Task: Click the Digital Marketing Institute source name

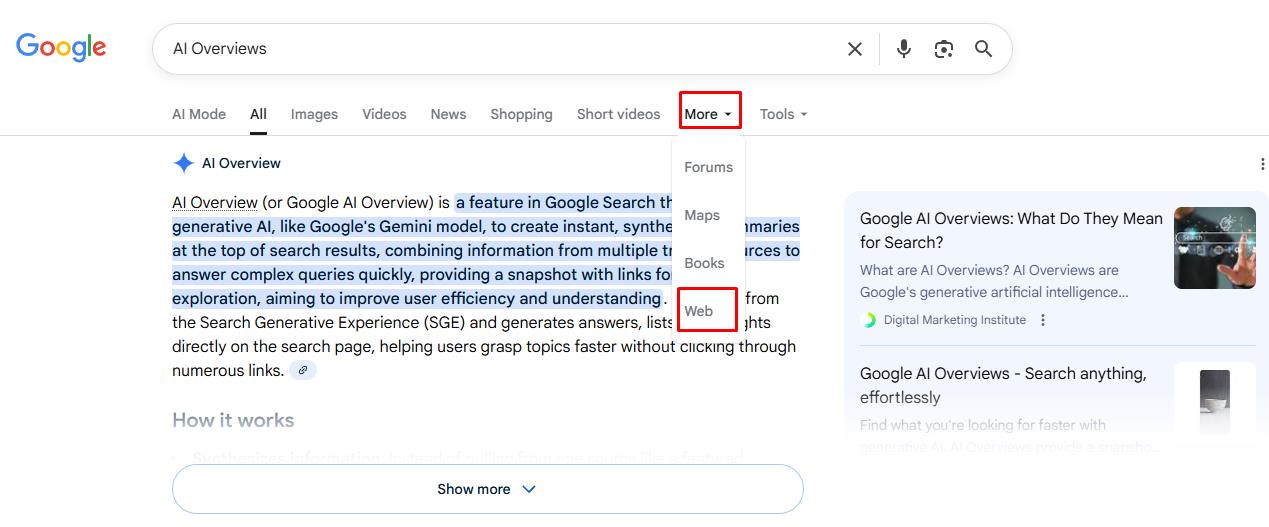Action: click(954, 320)
